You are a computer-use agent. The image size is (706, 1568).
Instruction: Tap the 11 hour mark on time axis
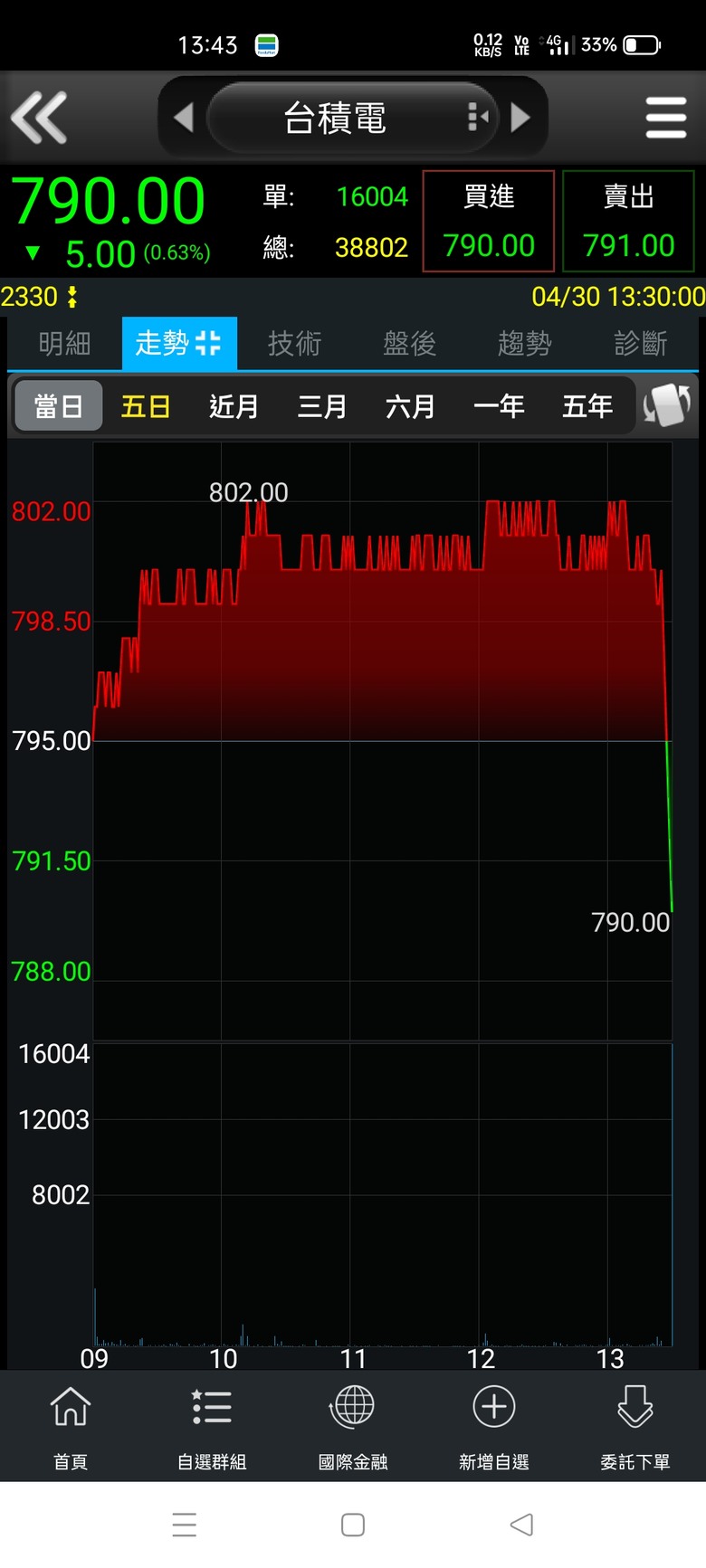pos(353,1359)
